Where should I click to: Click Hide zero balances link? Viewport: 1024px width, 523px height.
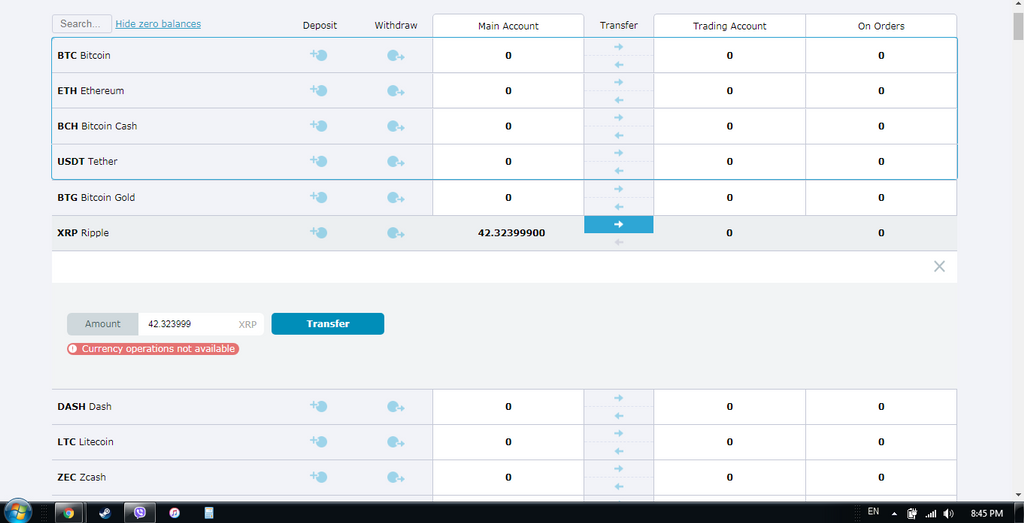pyautogui.click(x=158, y=24)
